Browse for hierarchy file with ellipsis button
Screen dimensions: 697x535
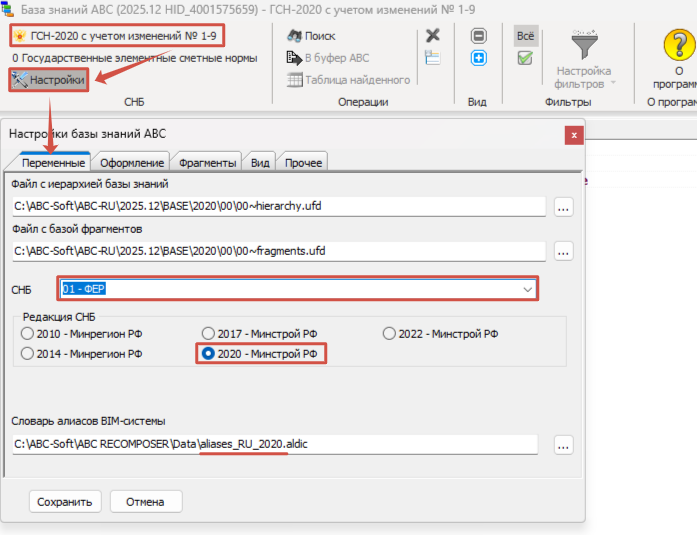tap(563, 208)
